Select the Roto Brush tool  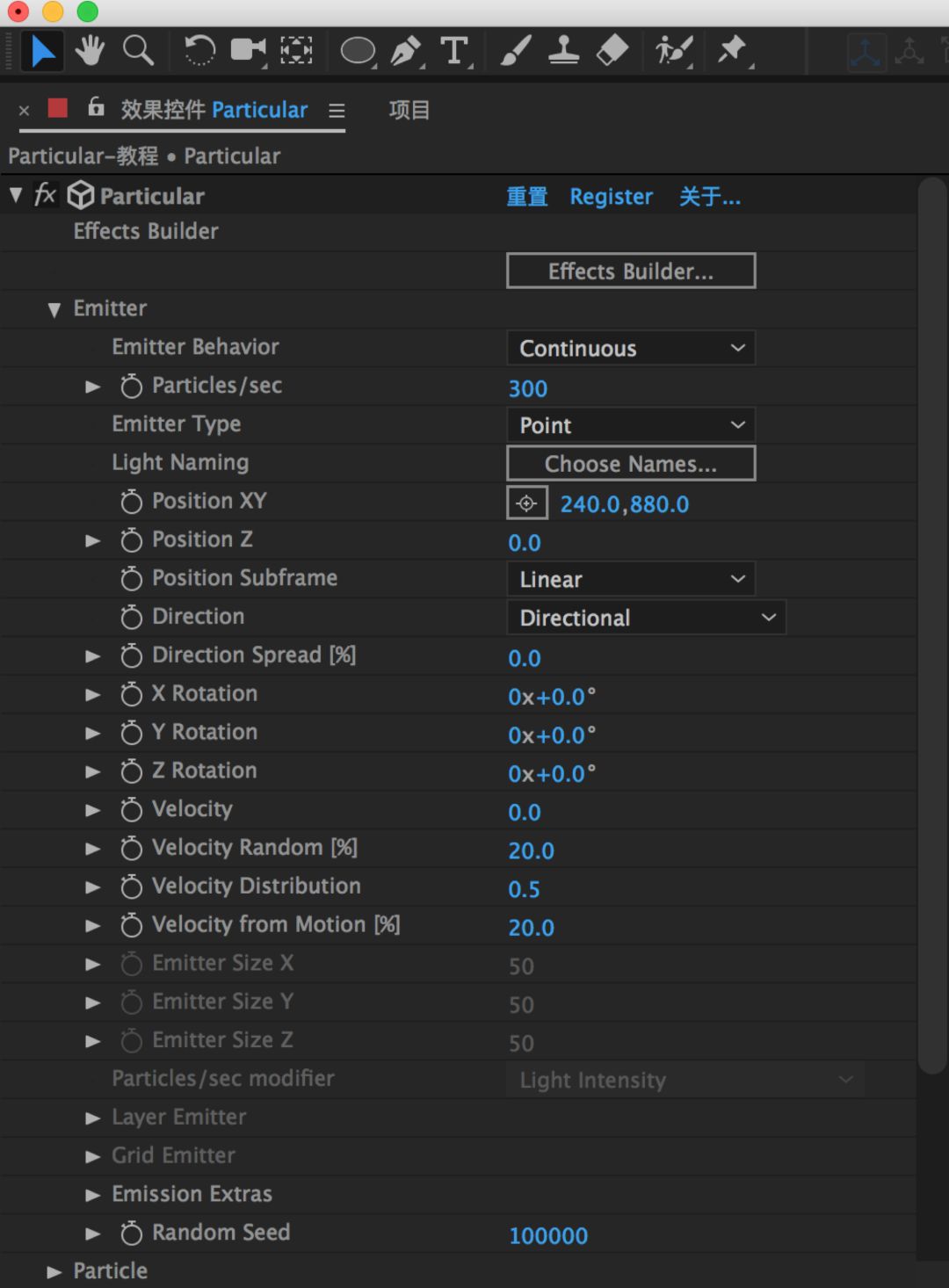pyautogui.click(x=674, y=51)
